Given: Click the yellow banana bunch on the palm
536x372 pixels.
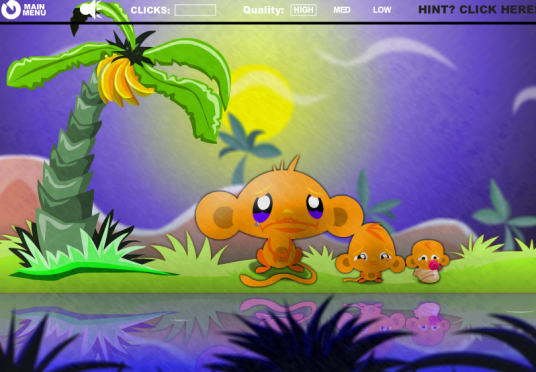Looking at the screenshot, I should pos(122,80).
